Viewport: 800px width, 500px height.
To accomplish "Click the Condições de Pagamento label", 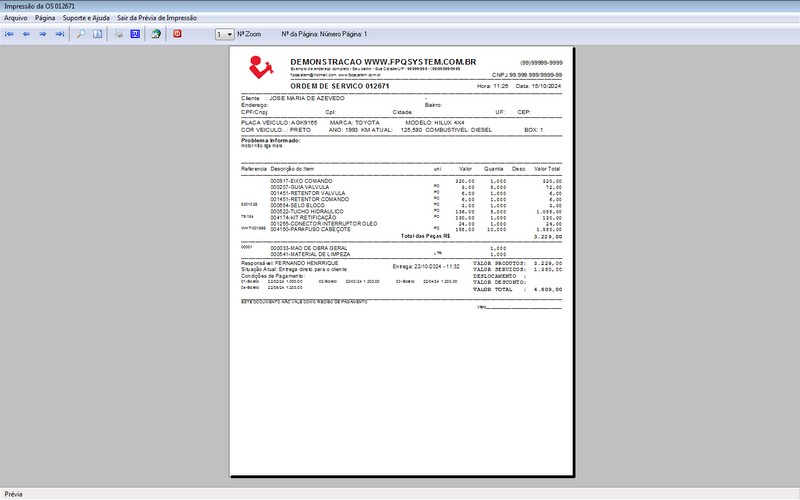I will point(272,276).
